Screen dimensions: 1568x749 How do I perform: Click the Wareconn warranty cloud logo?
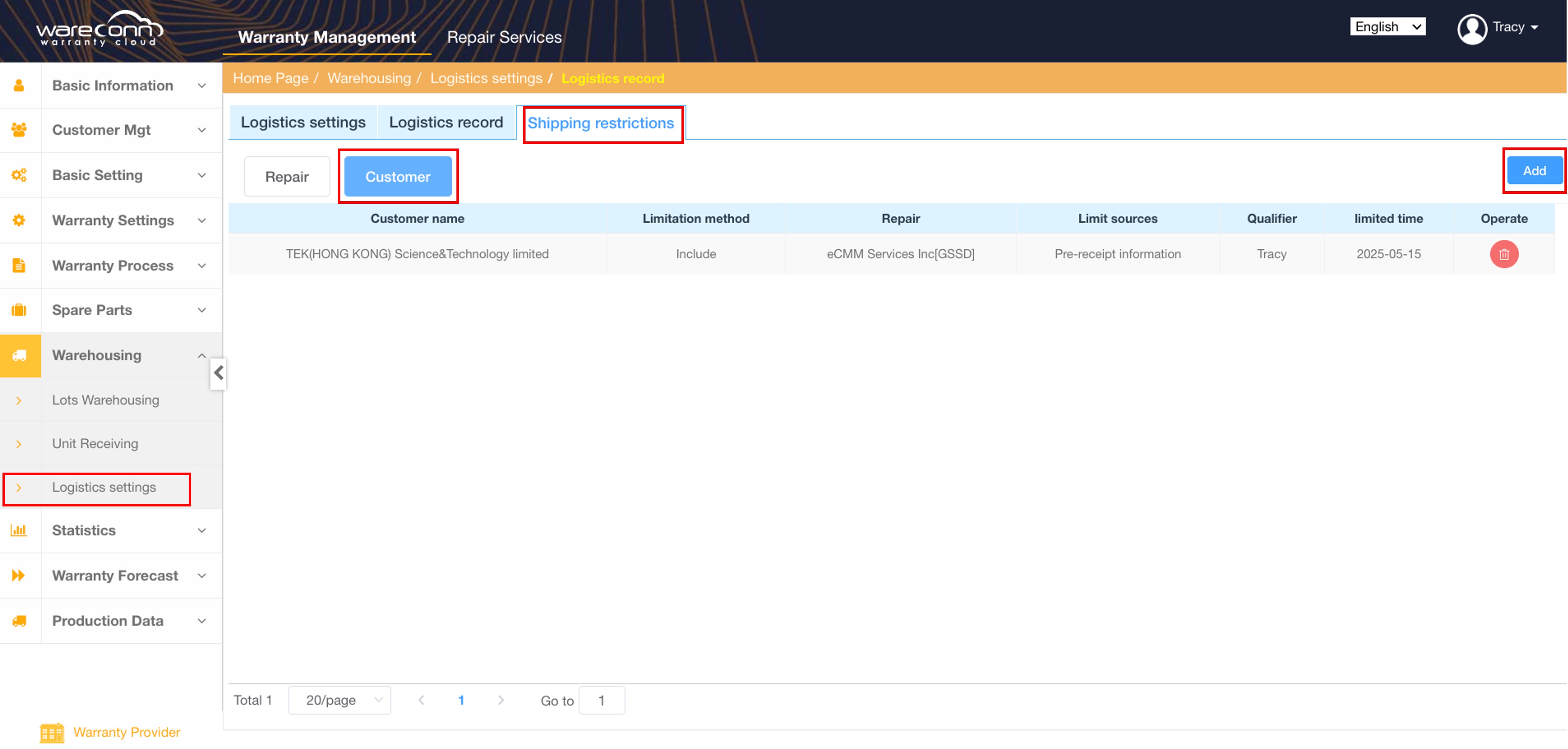(99, 29)
